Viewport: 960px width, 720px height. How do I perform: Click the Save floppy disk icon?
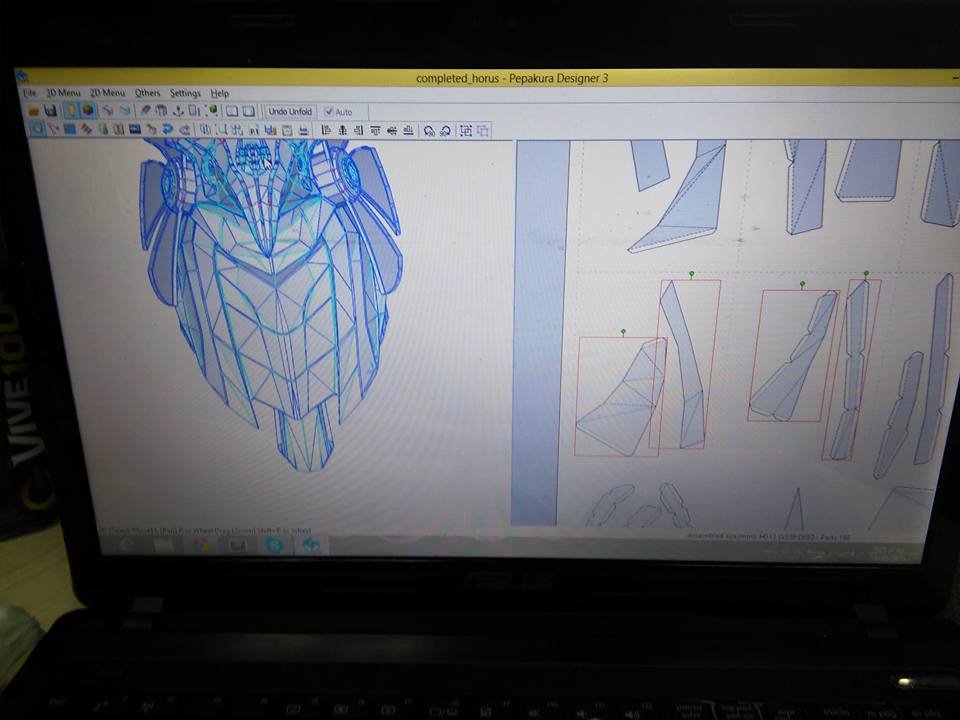pyautogui.click(x=50, y=111)
